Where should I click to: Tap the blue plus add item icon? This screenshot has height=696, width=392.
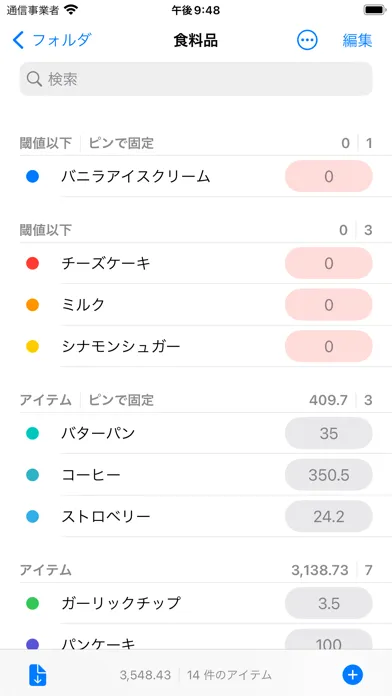(352, 675)
